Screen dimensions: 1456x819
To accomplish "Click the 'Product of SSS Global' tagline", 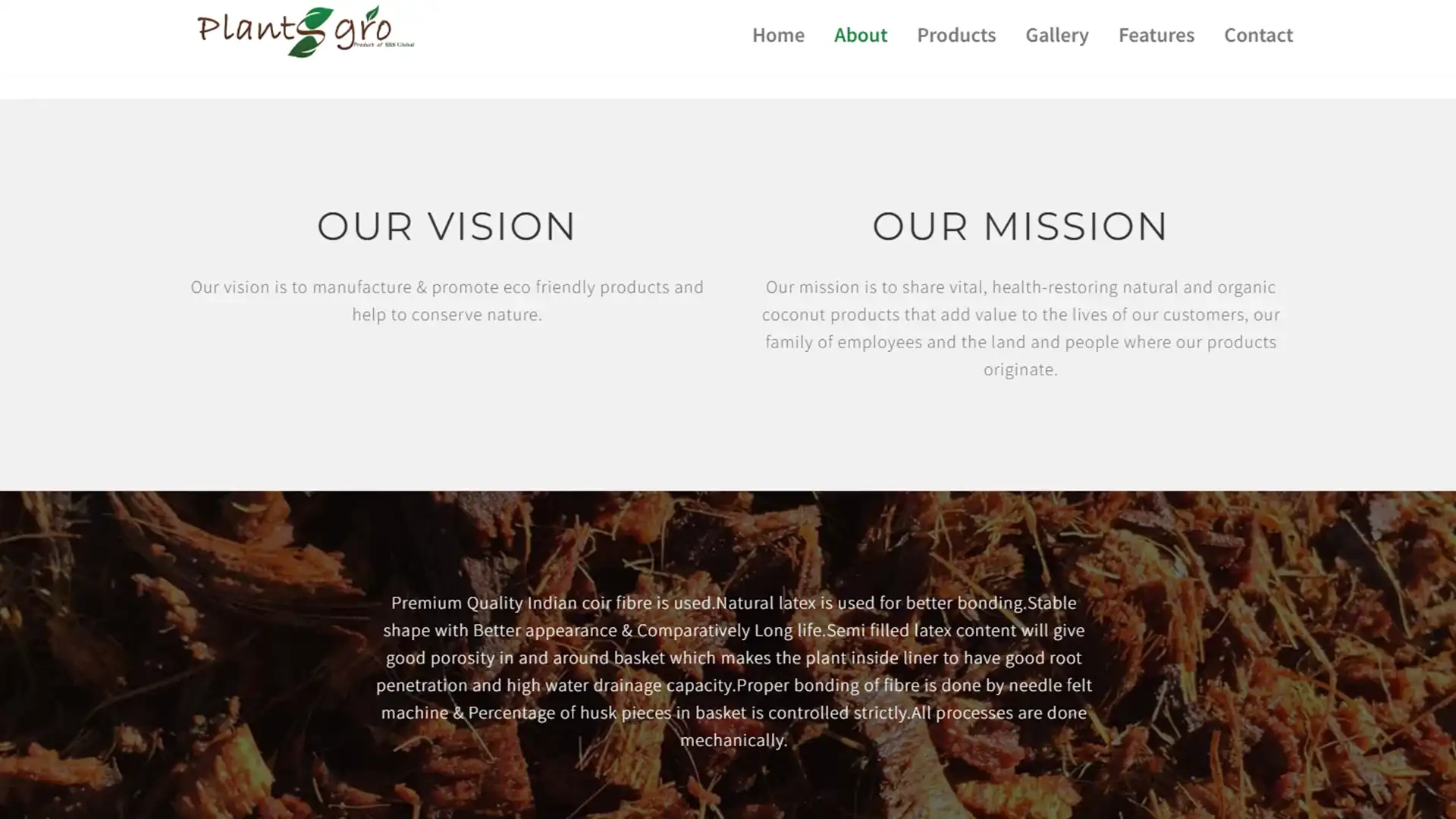I will tap(384, 45).
